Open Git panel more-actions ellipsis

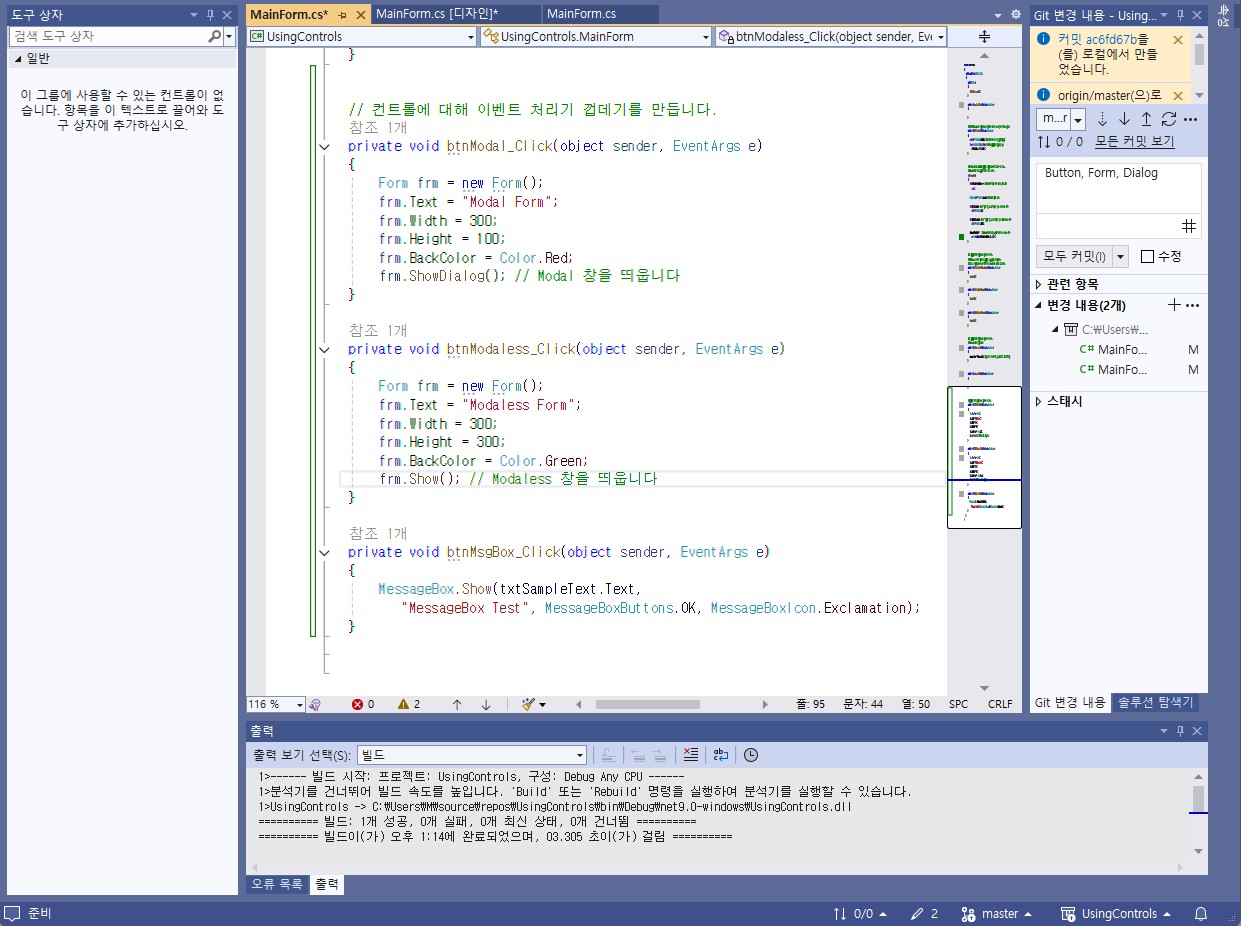pos(1191,119)
